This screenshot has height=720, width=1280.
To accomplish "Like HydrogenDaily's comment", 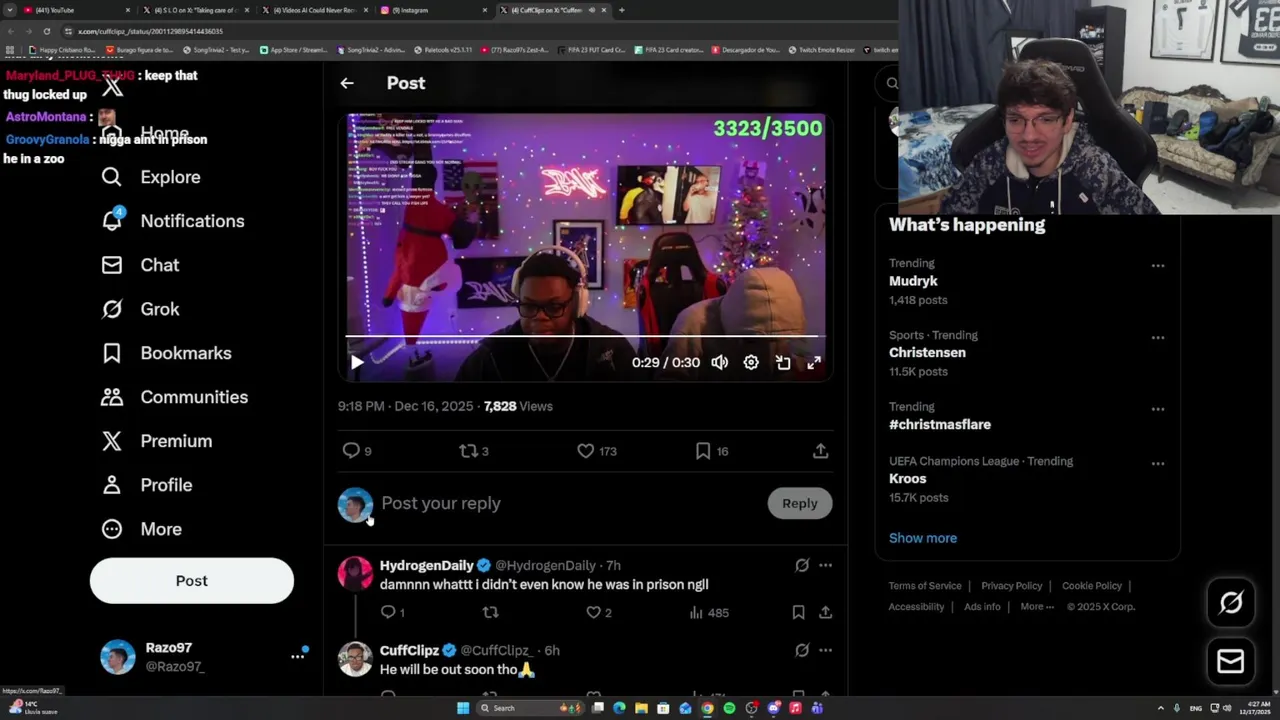I will (598, 612).
